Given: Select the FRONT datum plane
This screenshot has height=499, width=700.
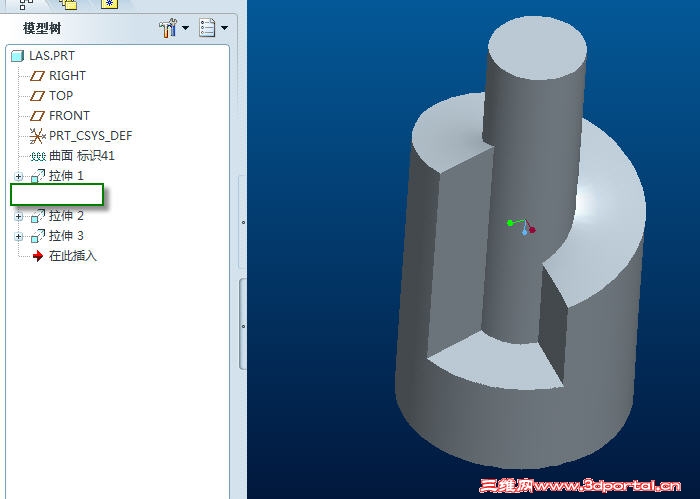Looking at the screenshot, I should 60,116.
